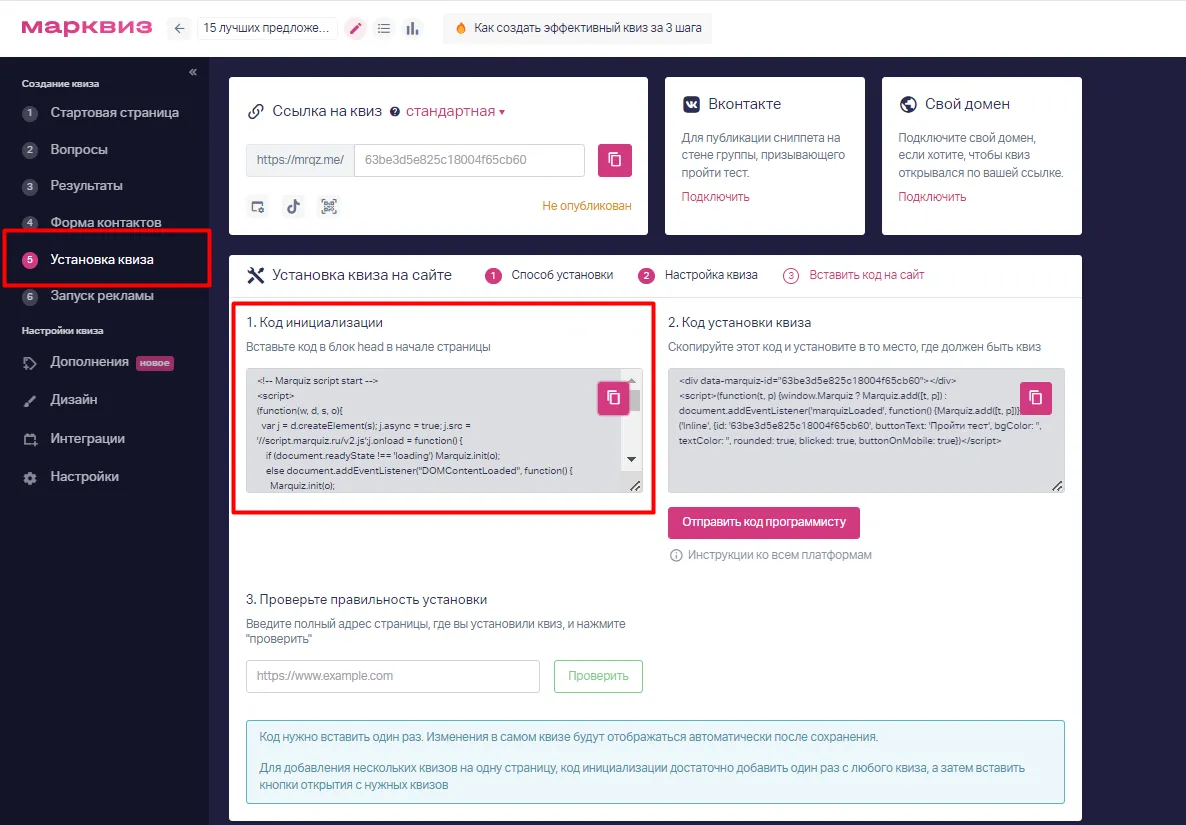Open the QR code icon under the quiz link
Screen dimensions: 1186x825
(x=329, y=206)
